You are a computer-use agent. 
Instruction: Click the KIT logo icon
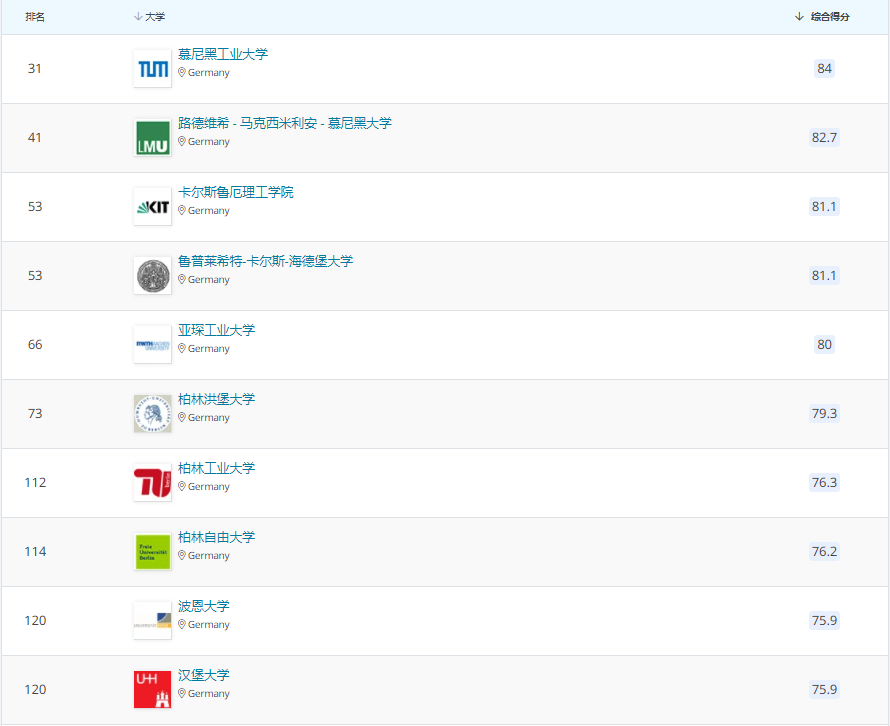pyautogui.click(x=152, y=207)
